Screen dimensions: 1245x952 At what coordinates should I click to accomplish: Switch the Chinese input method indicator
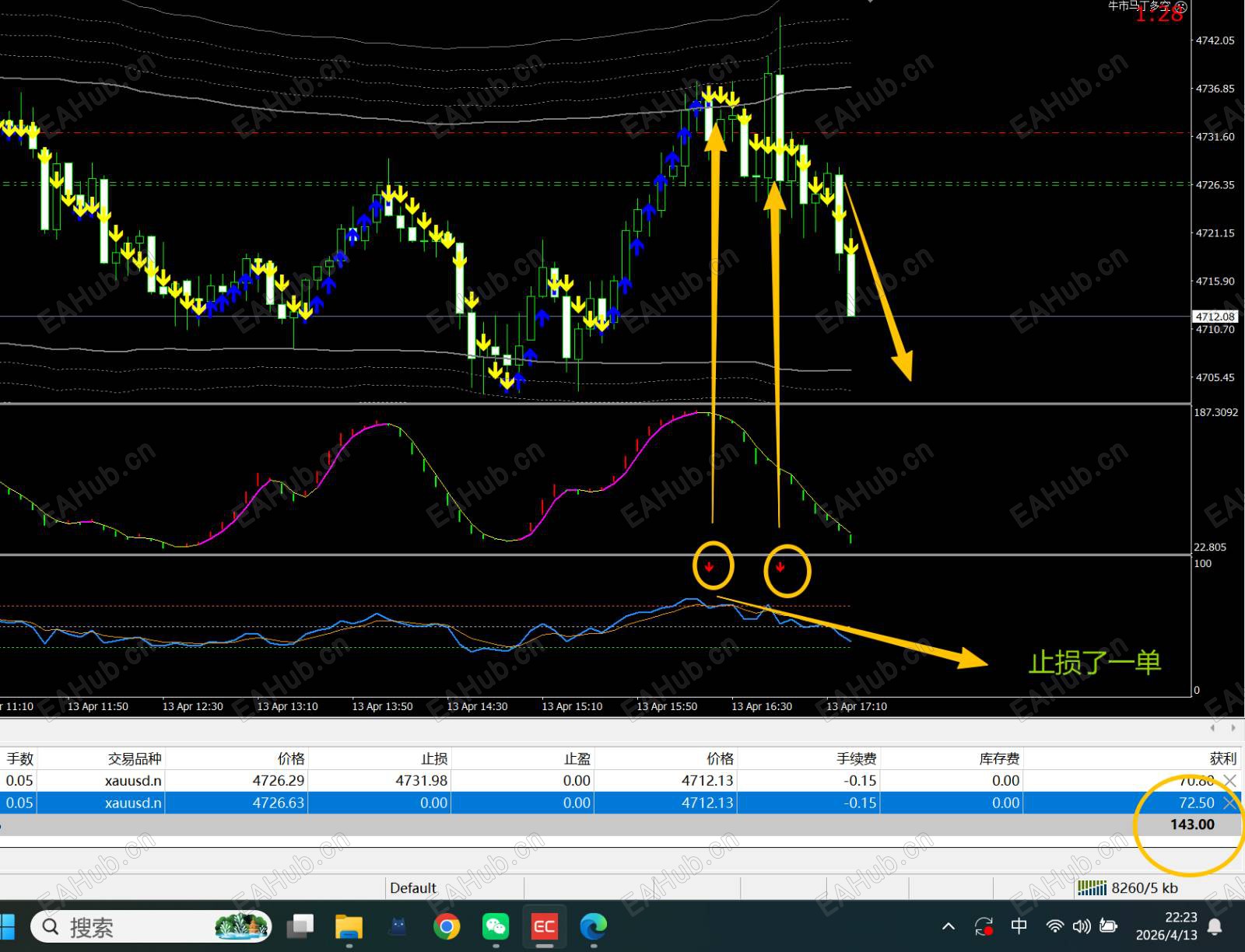click(x=1019, y=926)
